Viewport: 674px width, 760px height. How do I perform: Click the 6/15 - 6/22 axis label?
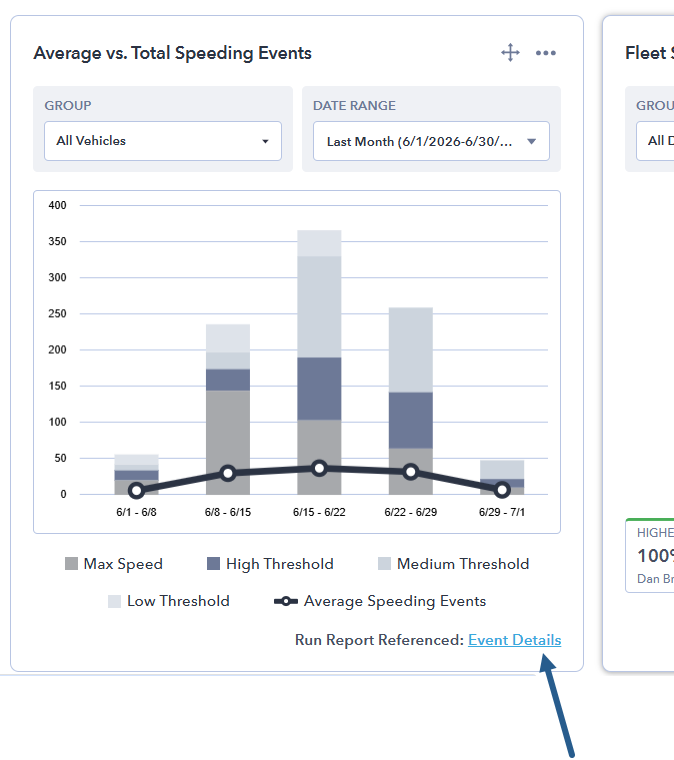tap(319, 512)
